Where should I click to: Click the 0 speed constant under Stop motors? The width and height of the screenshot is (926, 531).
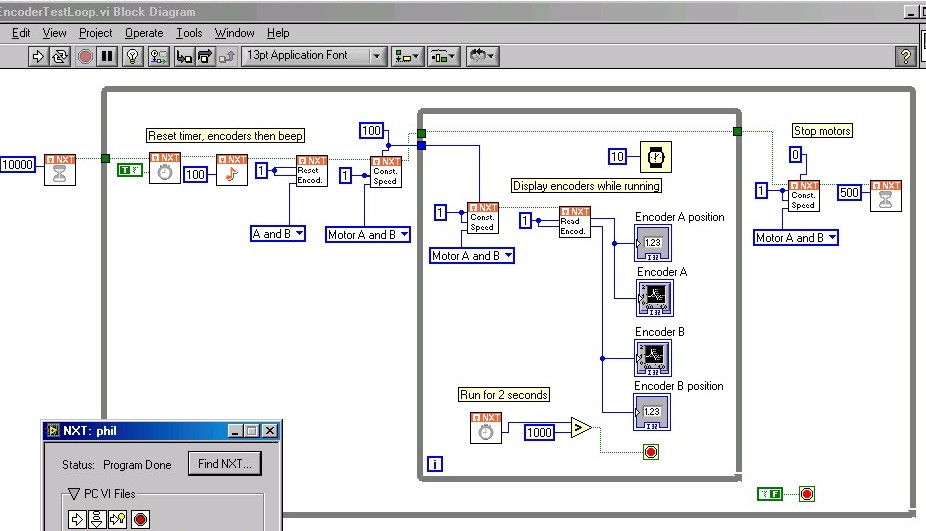795,155
